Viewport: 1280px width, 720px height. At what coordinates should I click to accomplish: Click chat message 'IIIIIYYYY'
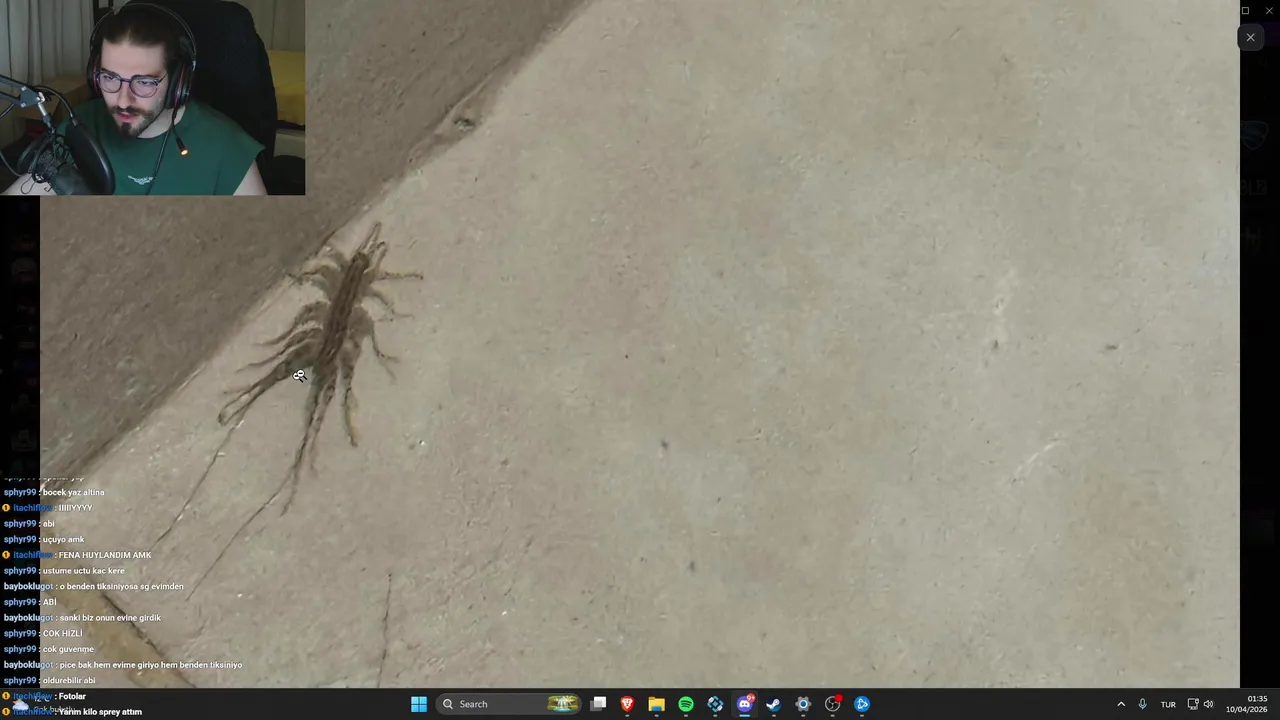point(75,508)
